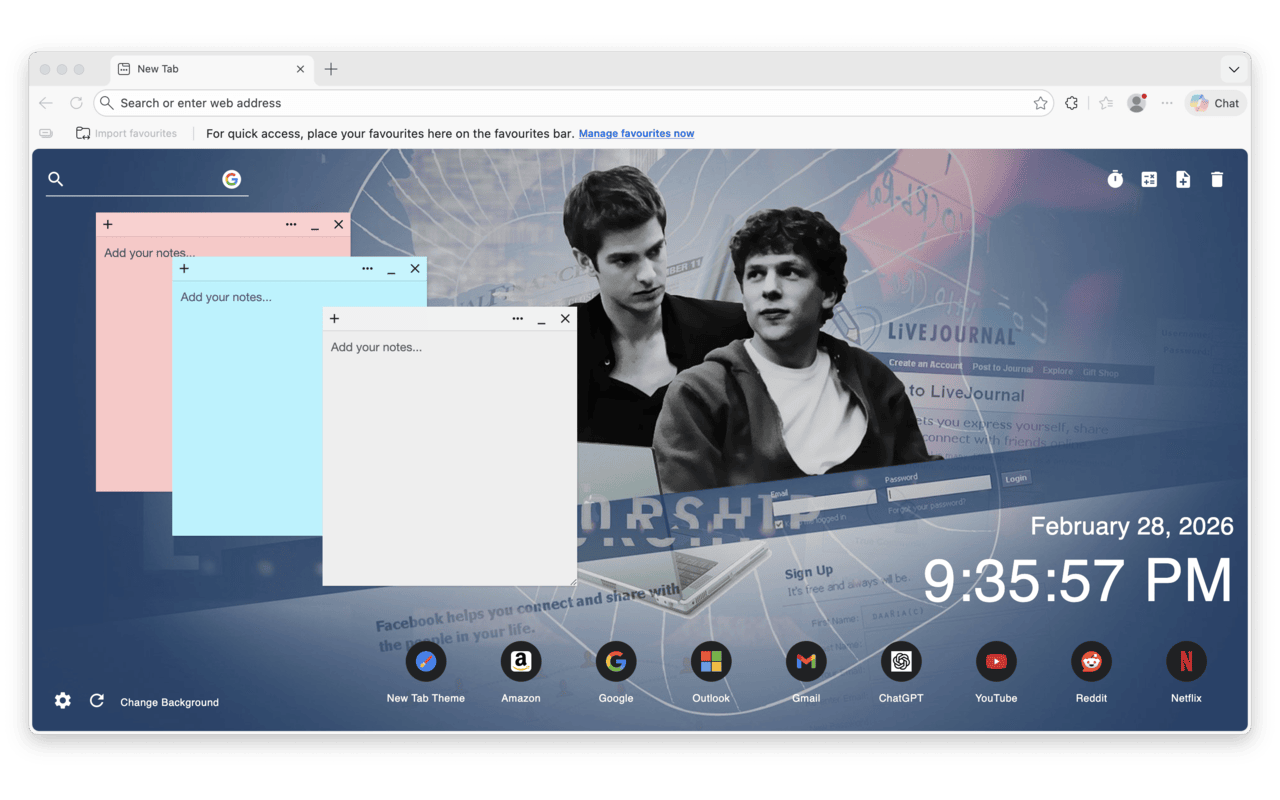Screen dimensions: 1280x800
Task: Select the New Tab tab
Action: pos(212,69)
